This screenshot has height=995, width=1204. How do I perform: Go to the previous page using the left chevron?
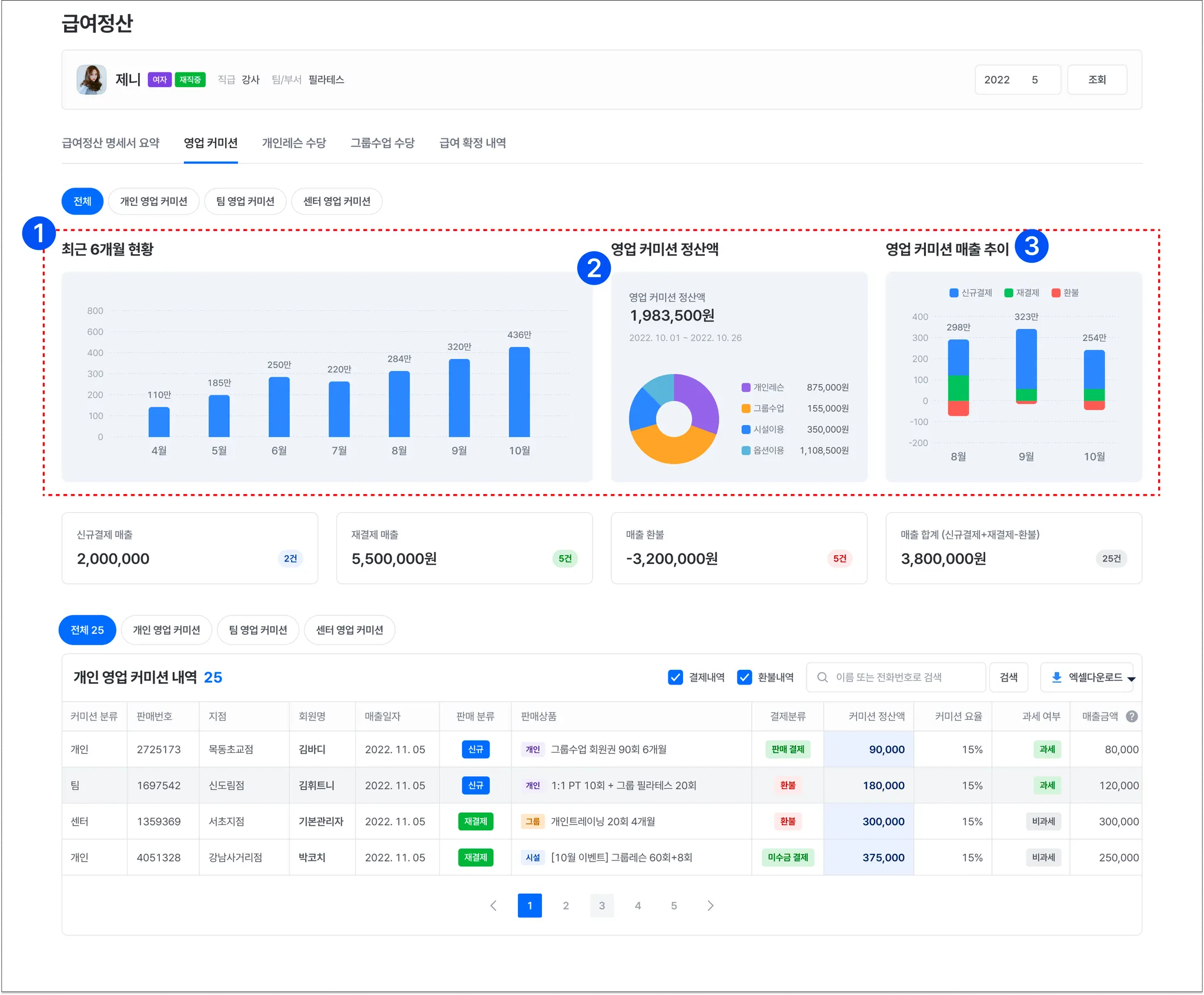(x=493, y=906)
